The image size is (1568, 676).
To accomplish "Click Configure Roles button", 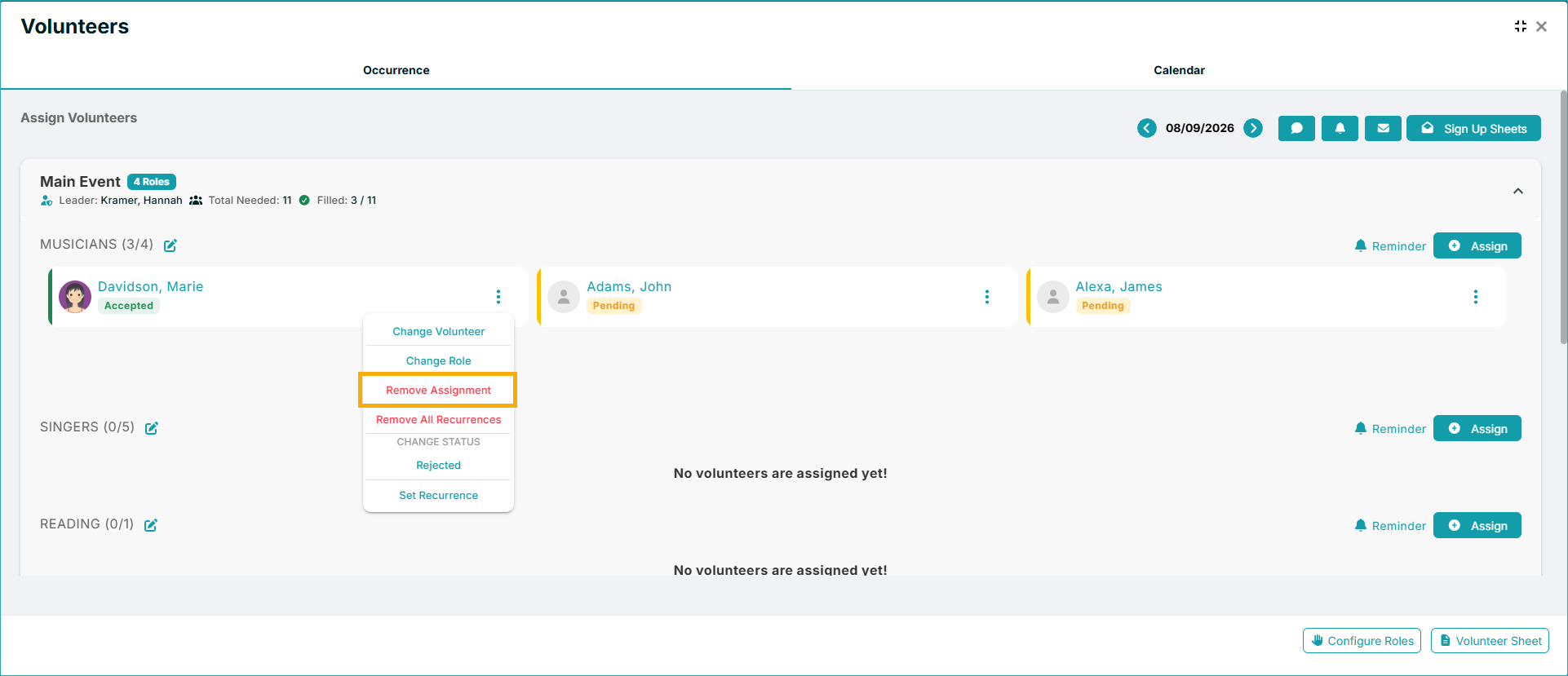I will click(1362, 641).
